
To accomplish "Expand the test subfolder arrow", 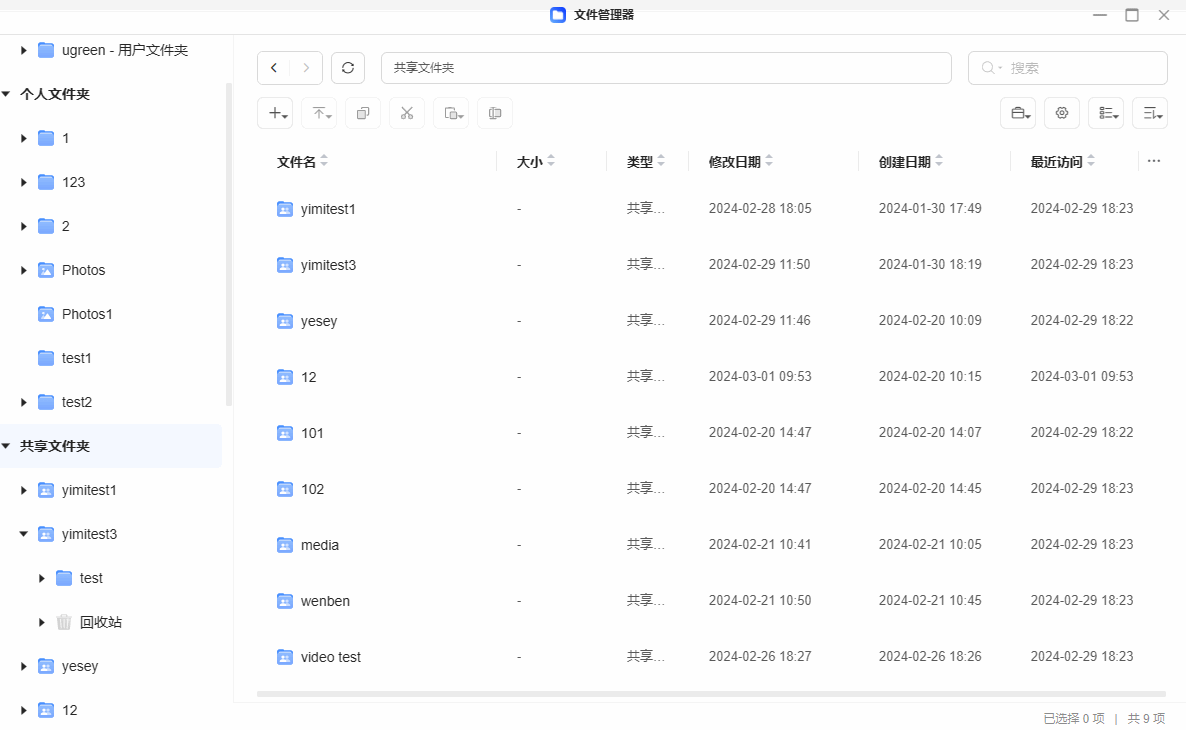I will (42, 578).
